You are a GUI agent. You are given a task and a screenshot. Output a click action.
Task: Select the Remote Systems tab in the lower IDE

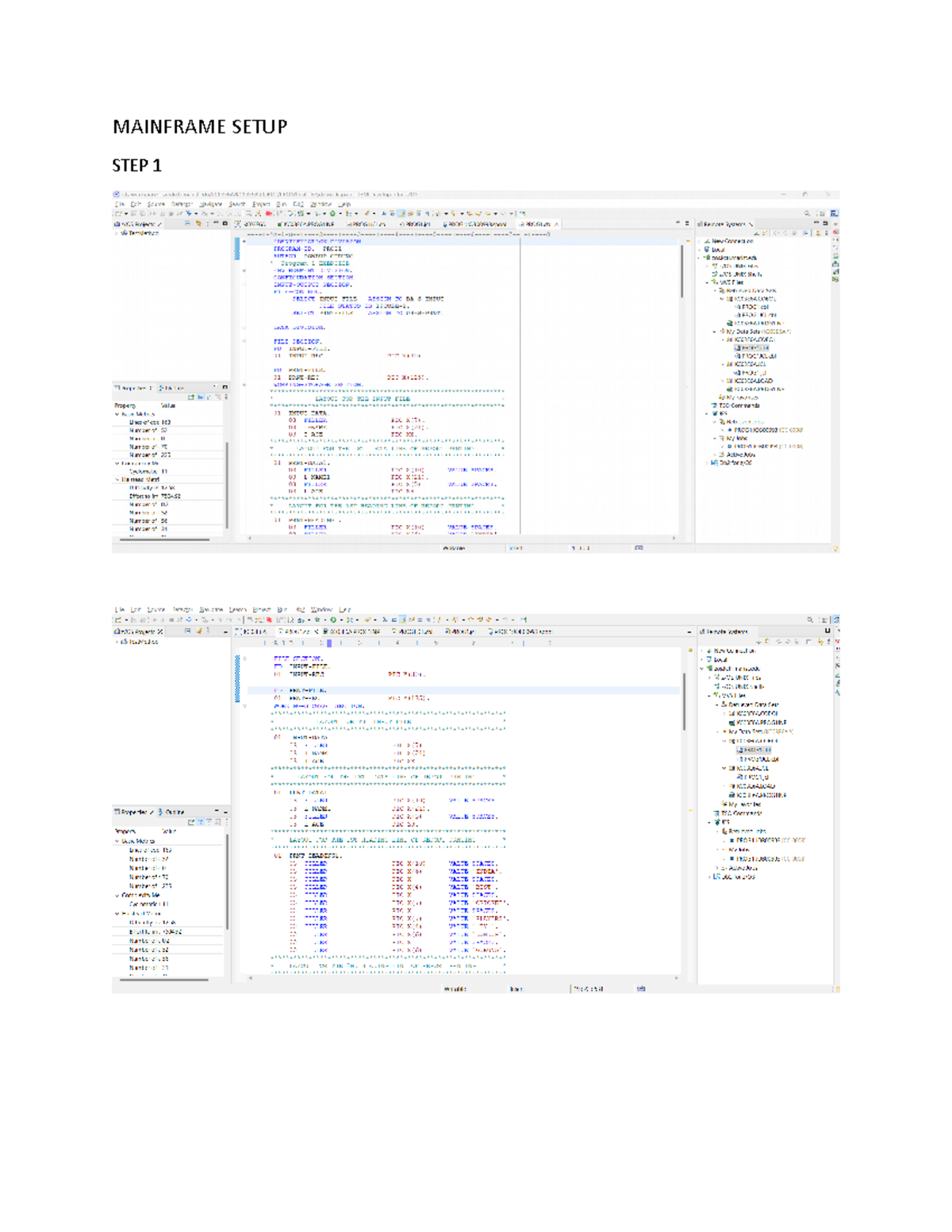(726, 631)
